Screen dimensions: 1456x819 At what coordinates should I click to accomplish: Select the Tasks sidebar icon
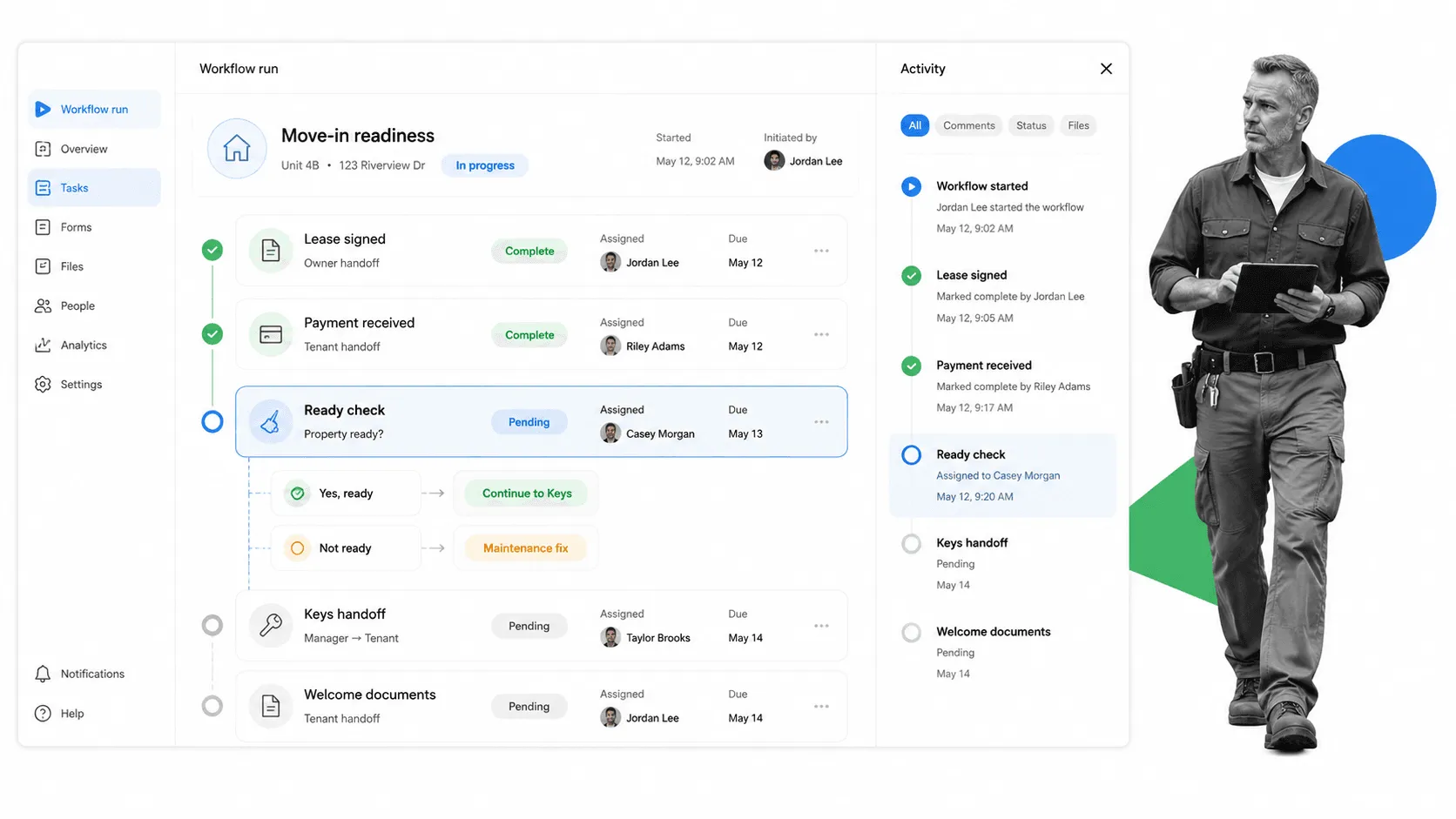(43, 188)
